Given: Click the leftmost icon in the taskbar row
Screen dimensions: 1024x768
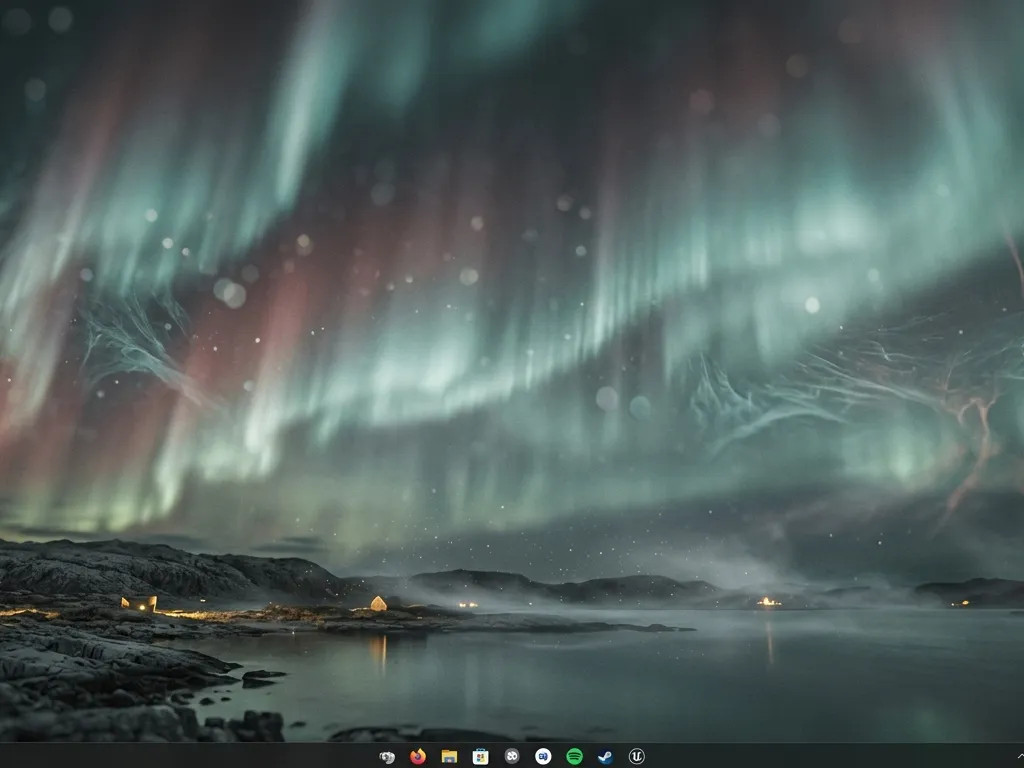Looking at the screenshot, I should click(x=386, y=757).
